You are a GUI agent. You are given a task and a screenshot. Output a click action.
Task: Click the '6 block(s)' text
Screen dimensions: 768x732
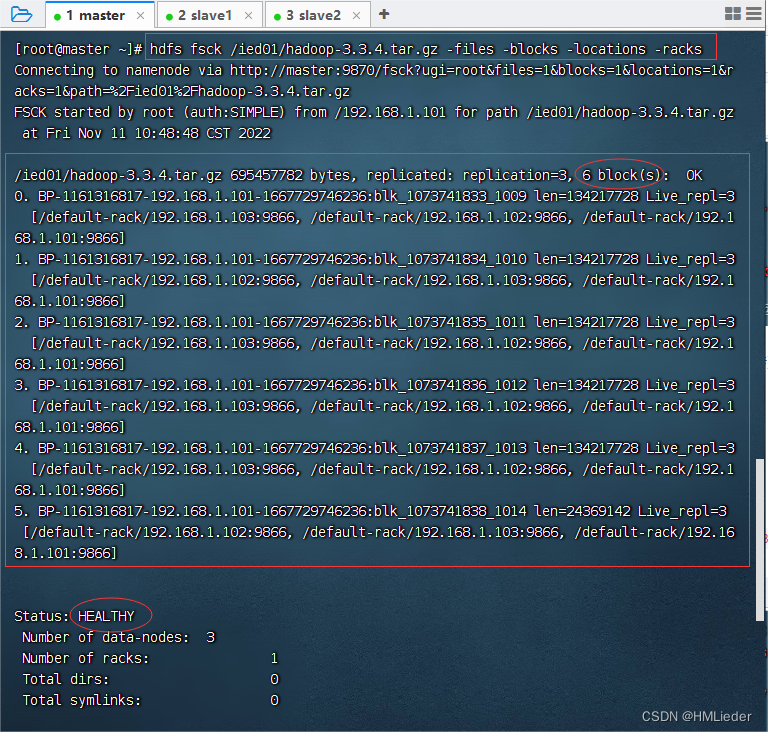tap(622, 175)
